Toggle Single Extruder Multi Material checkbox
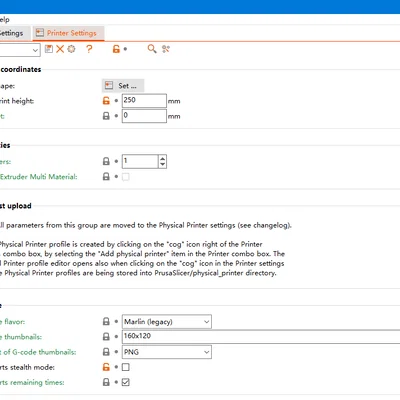The image size is (400, 400). tap(126, 177)
